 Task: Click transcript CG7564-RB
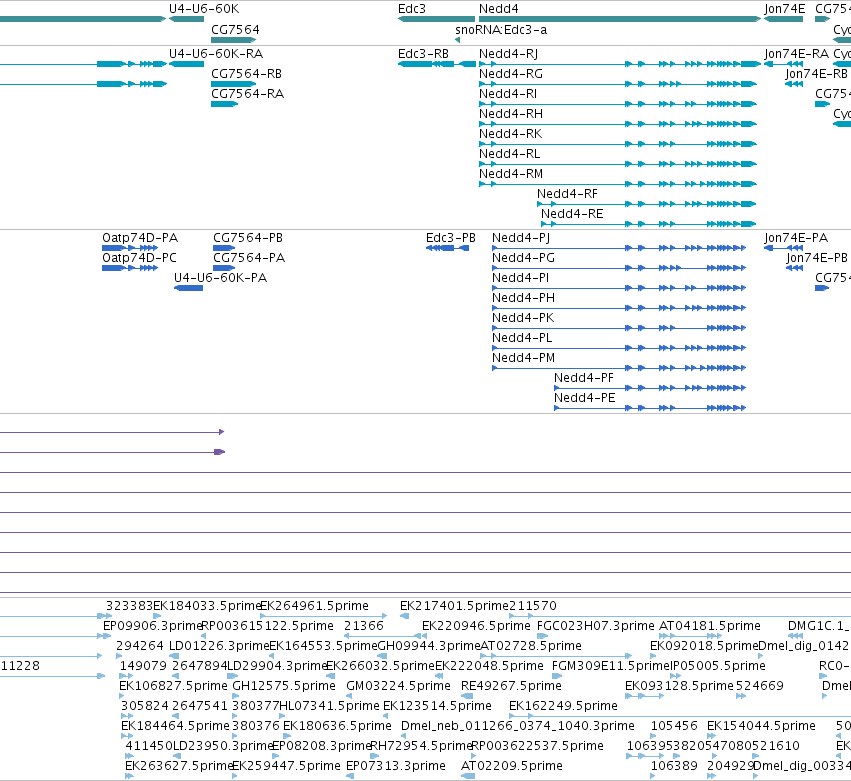pyautogui.click(x=233, y=84)
